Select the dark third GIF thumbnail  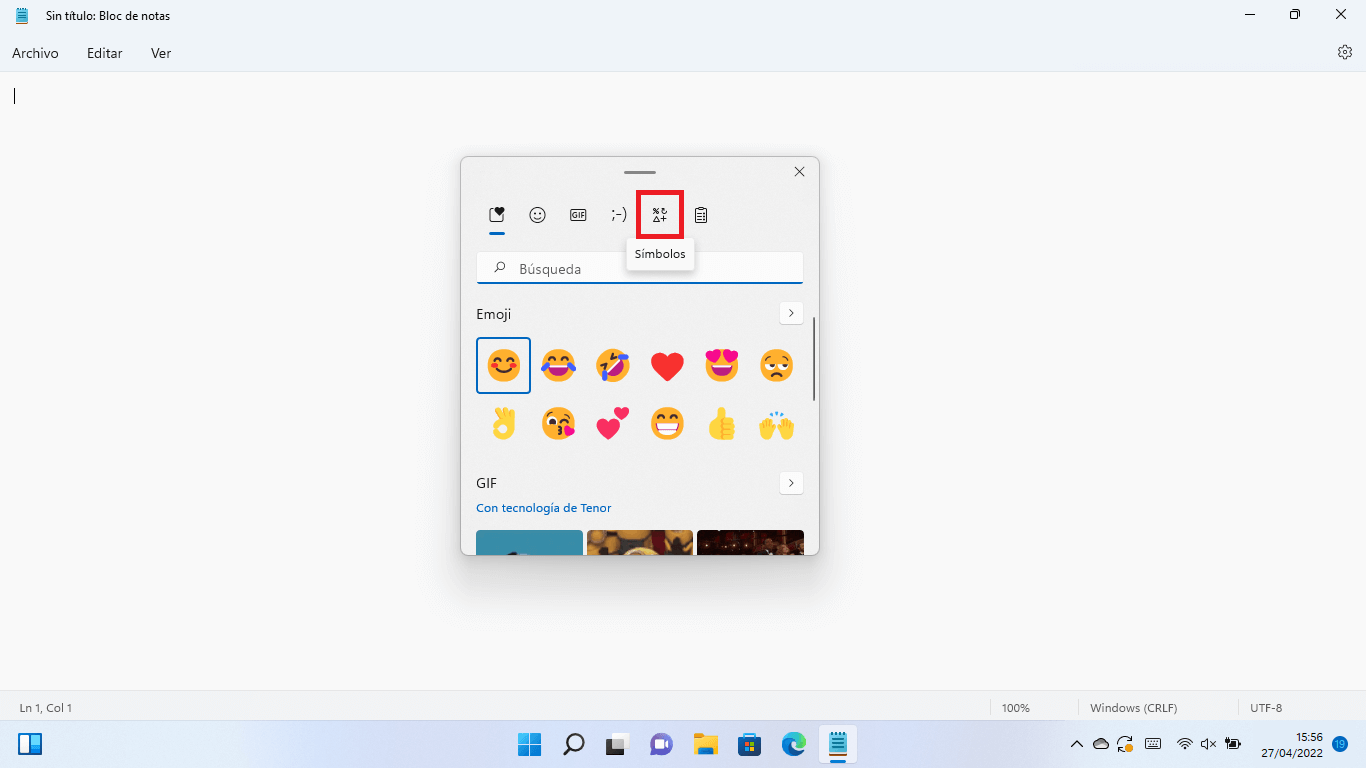(x=750, y=542)
